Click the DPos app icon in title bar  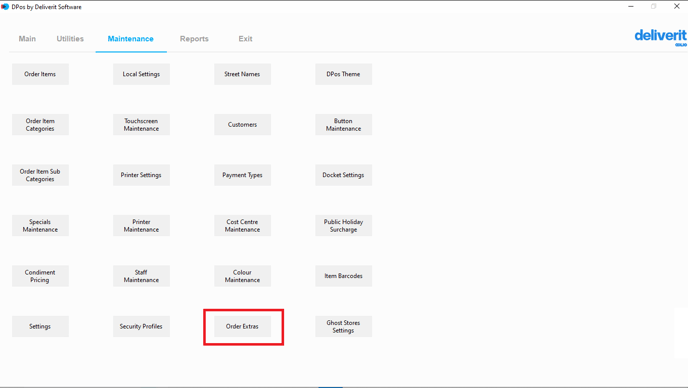click(5, 7)
